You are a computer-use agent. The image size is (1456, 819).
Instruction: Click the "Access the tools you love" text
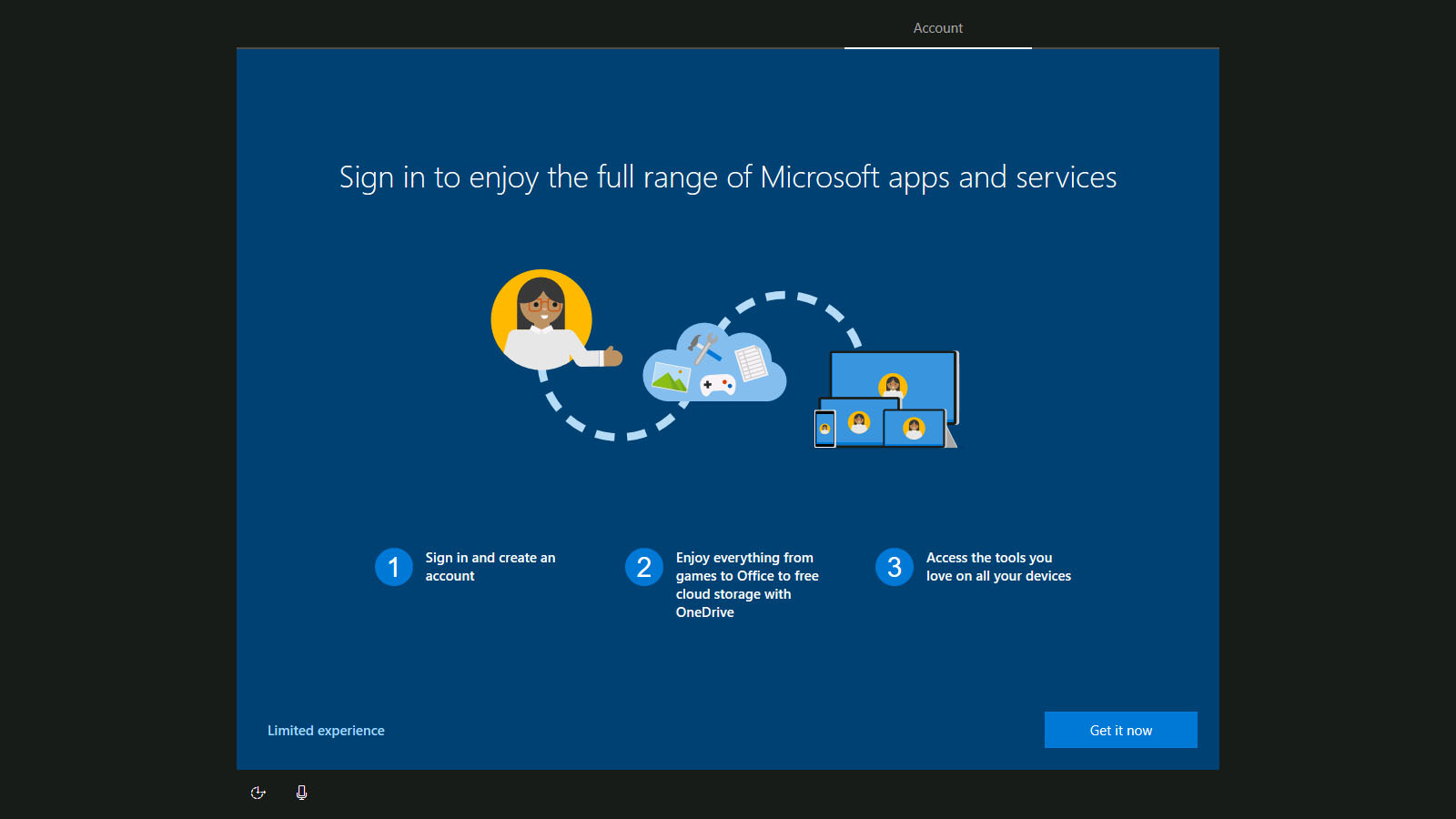(x=998, y=567)
